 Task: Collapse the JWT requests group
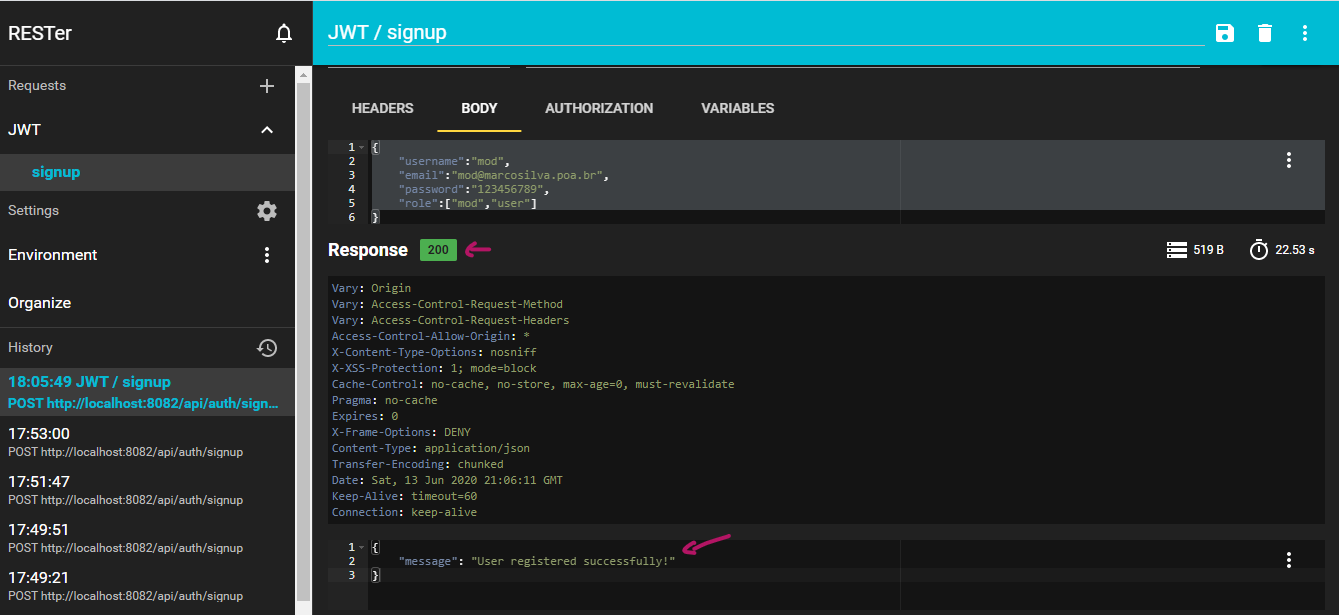pyautogui.click(x=267, y=129)
